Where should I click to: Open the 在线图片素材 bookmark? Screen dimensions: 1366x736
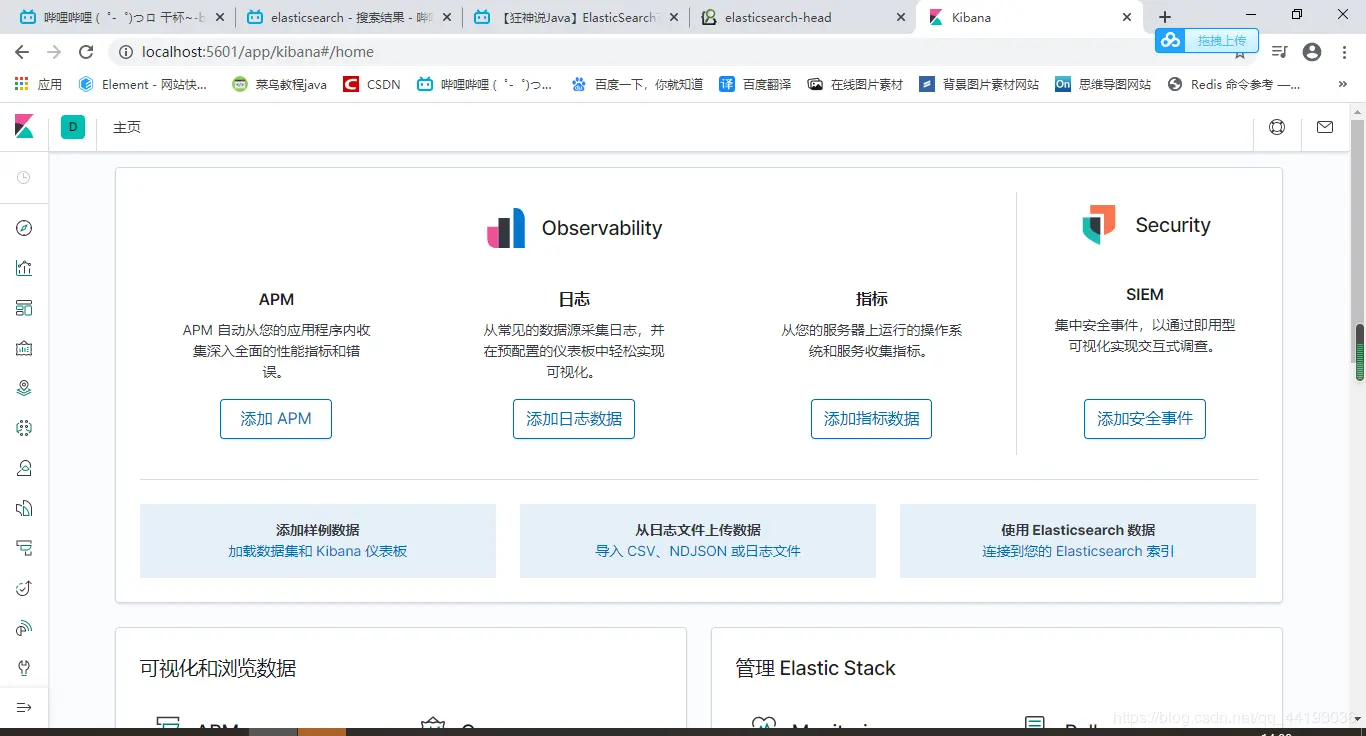pyautogui.click(x=855, y=85)
